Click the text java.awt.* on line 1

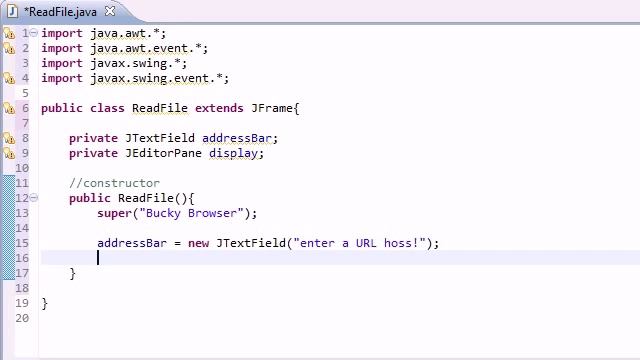pos(124,33)
